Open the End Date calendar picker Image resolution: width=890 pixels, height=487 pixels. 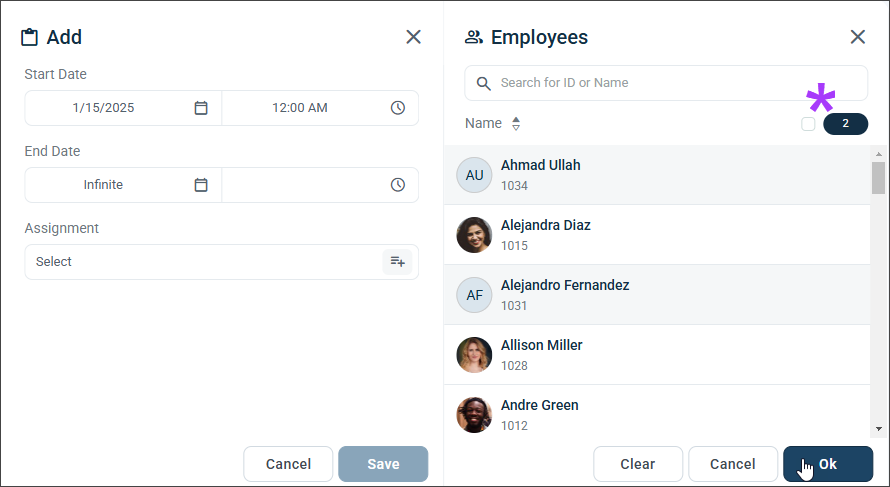click(201, 185)
